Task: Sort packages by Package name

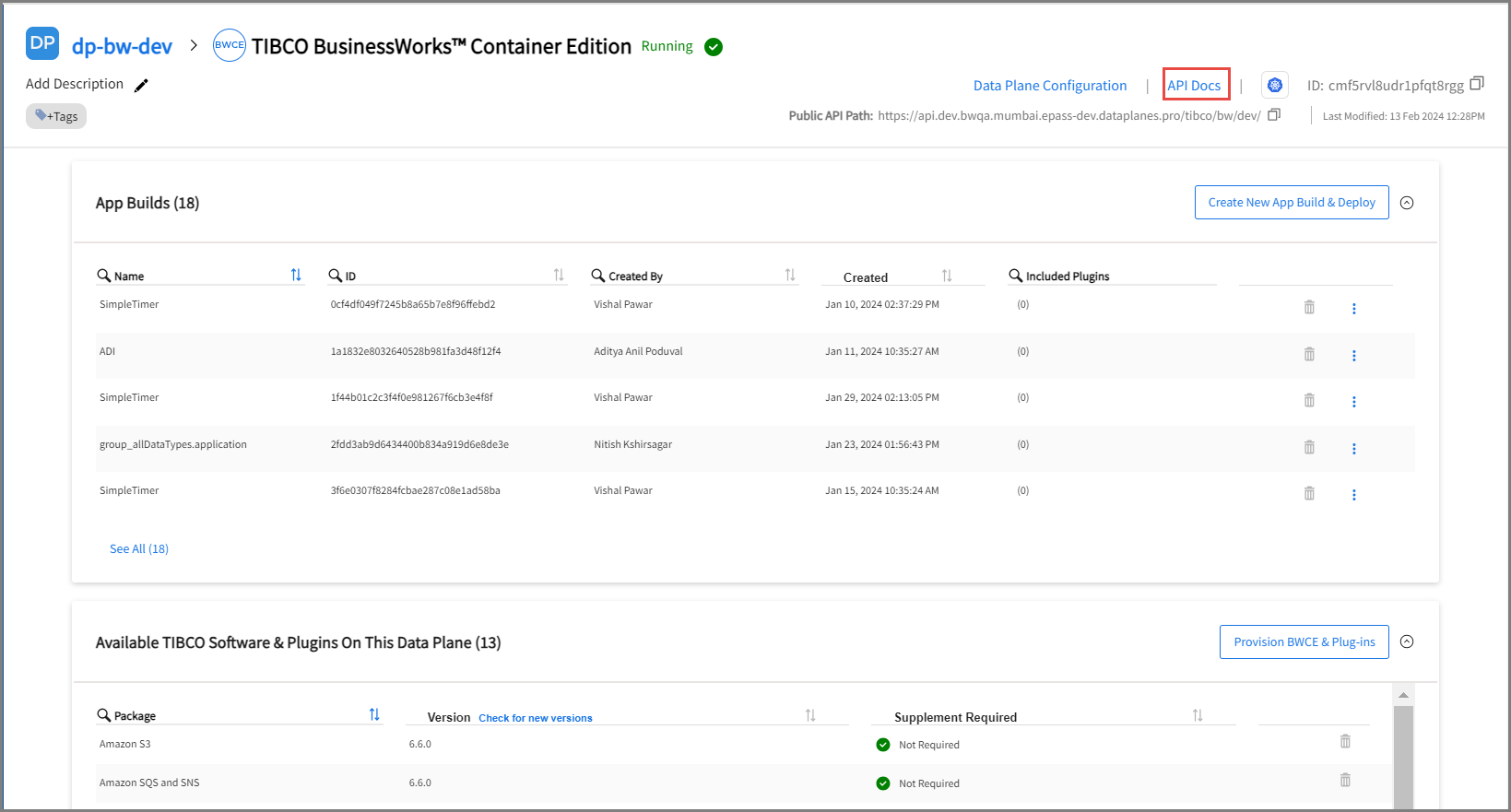Action: [x=374, y=714]
